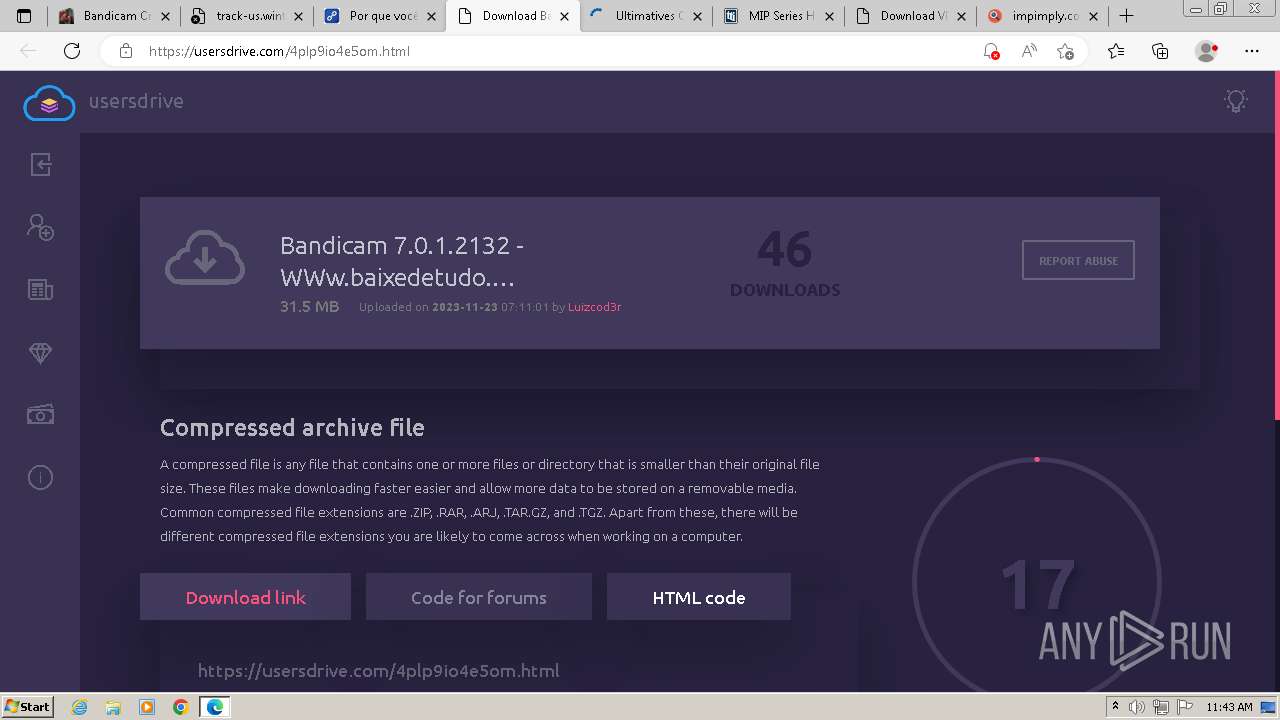Viewport: 1280px width, 720px height.
Task: Select the HTML code tab
Action: coord(699,597)
